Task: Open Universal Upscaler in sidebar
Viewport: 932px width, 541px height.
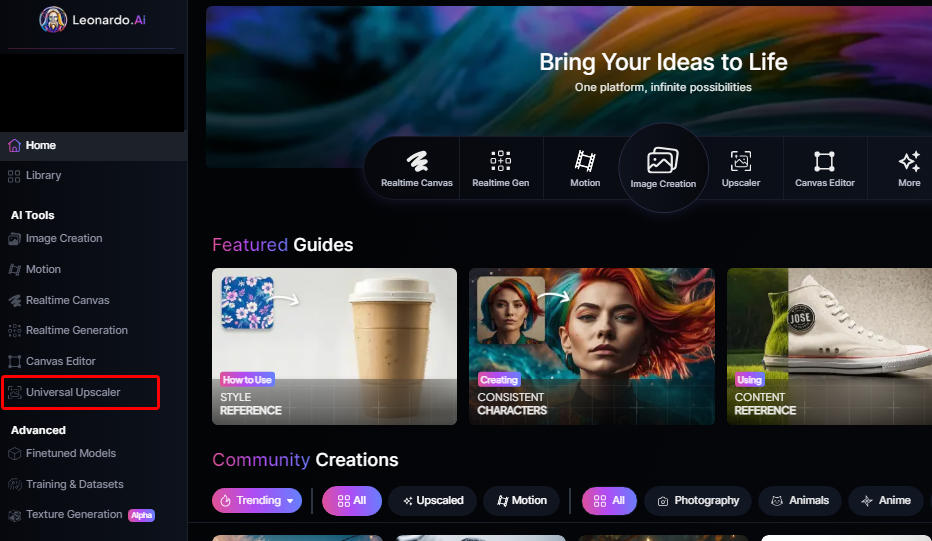Action: click(73, 392)
